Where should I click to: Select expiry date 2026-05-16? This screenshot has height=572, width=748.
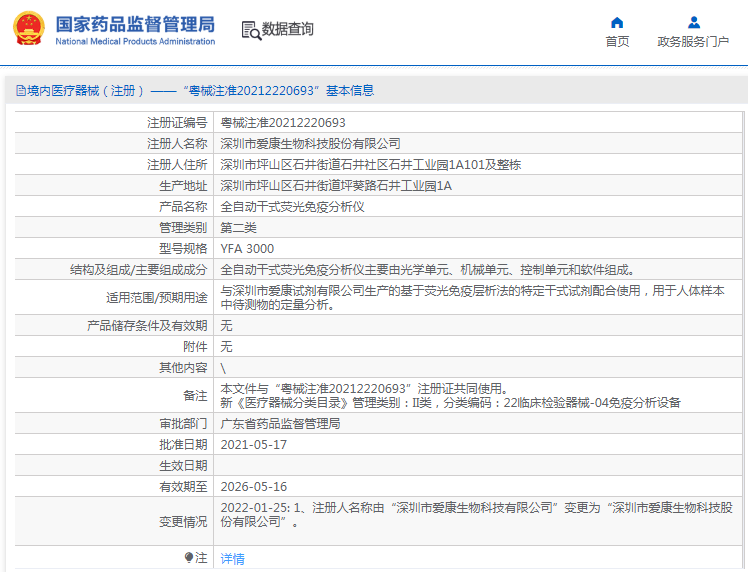[254, 487]
